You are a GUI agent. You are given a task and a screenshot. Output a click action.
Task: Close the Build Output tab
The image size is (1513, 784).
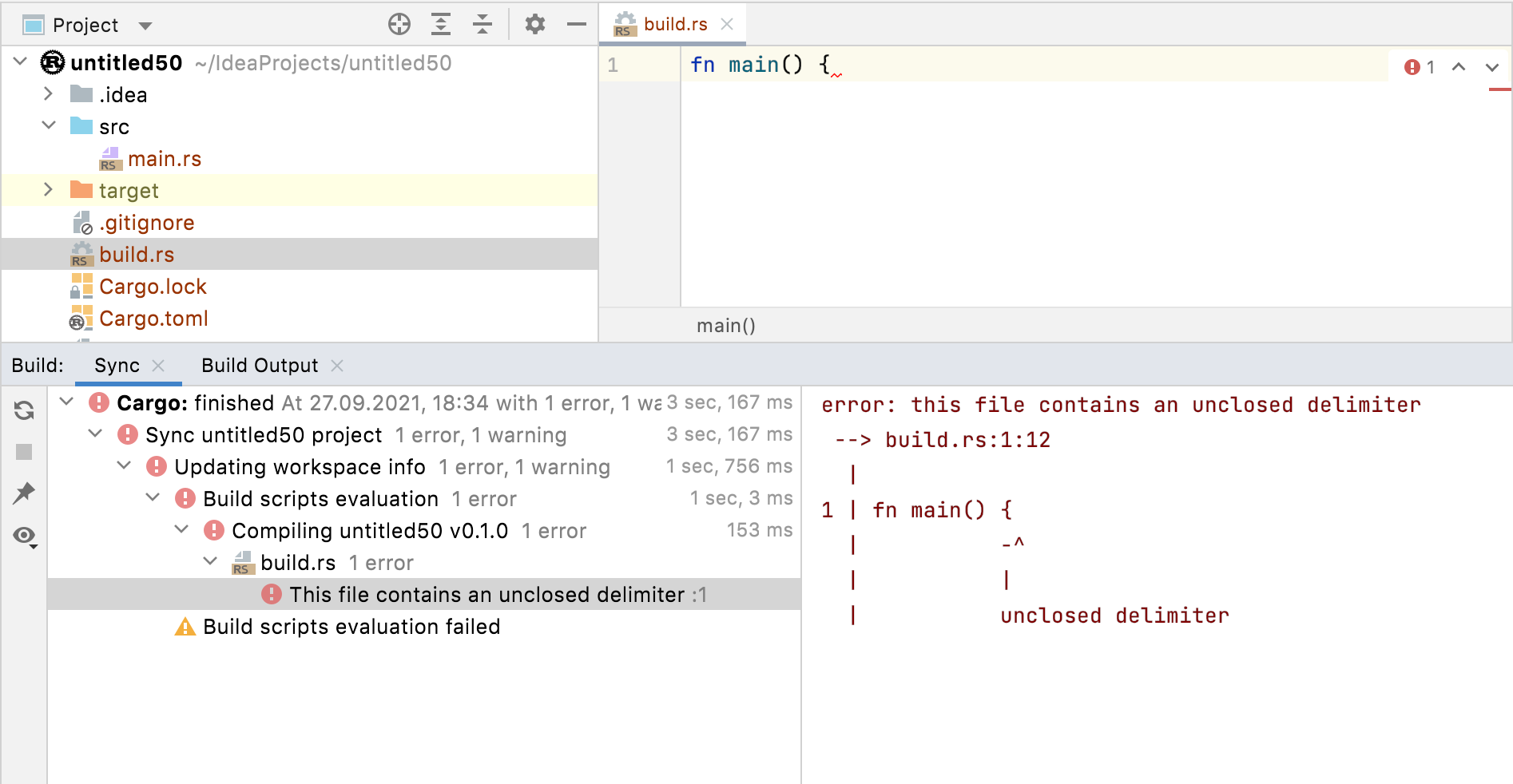[337, 366]
